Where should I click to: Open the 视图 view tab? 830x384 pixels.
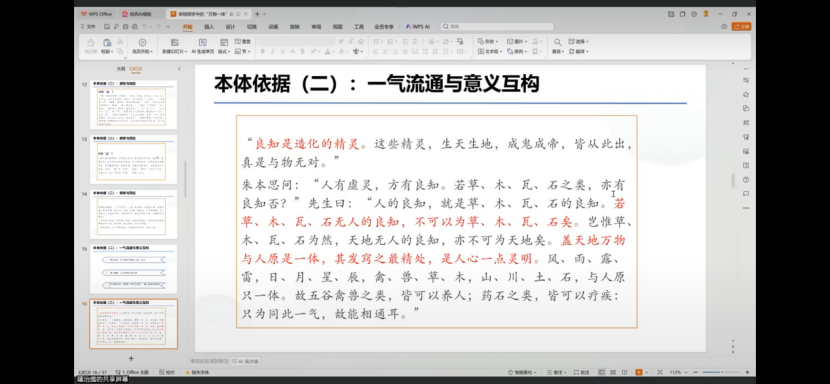(x=338, y=26)
